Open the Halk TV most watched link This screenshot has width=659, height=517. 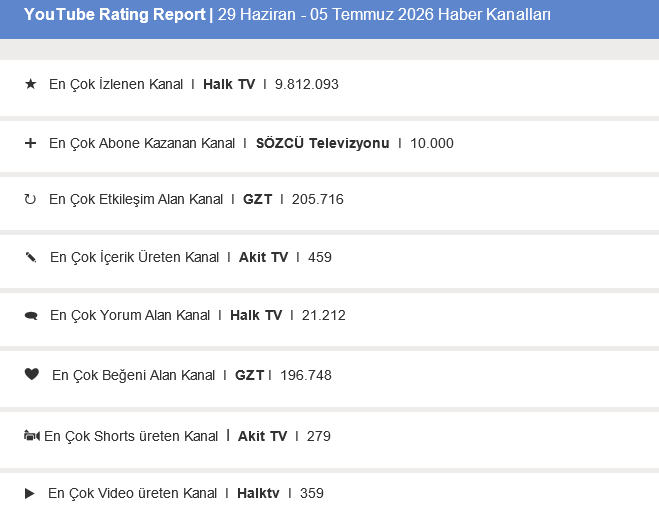[x=229, y=84]
